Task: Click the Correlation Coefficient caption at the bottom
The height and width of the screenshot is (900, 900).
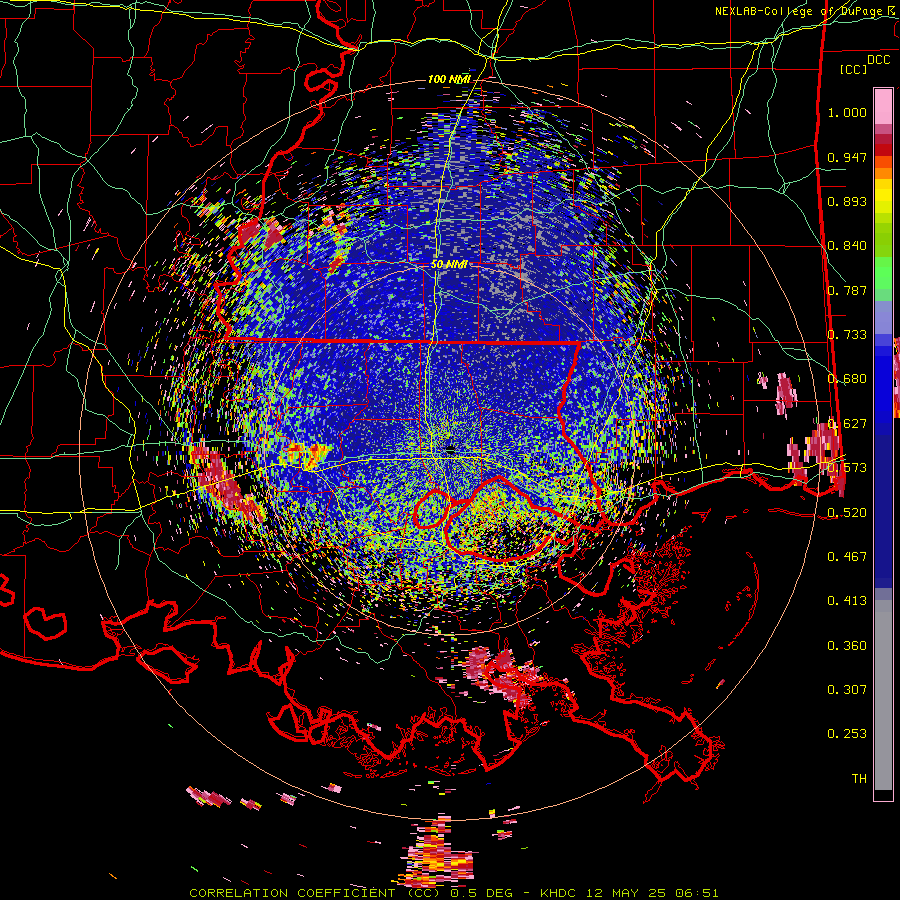Action: [453, 893]
